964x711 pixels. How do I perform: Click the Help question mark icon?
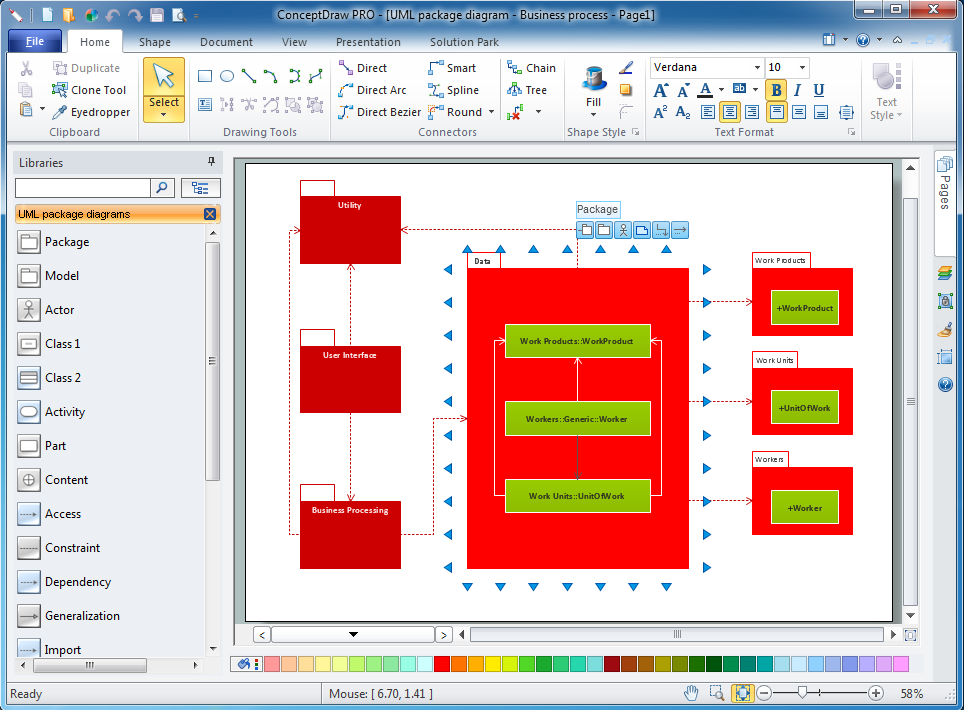tap(863, 40)
